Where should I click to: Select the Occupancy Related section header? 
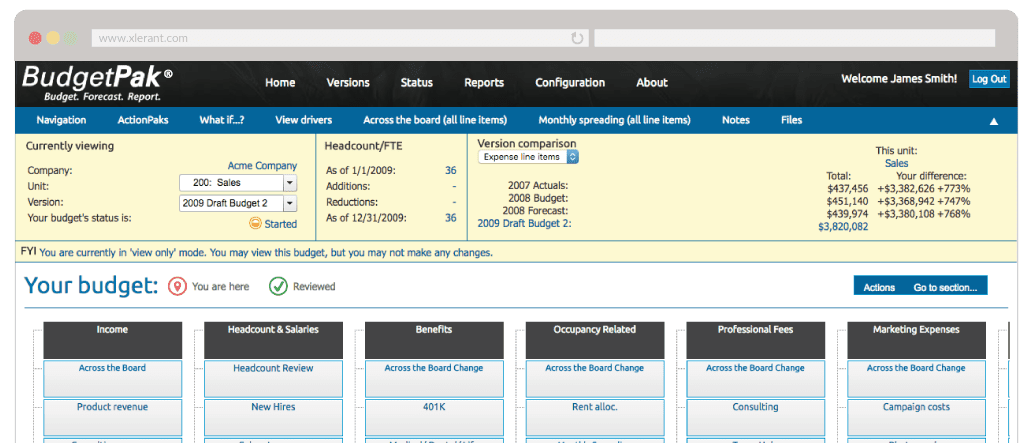(595, 340)
